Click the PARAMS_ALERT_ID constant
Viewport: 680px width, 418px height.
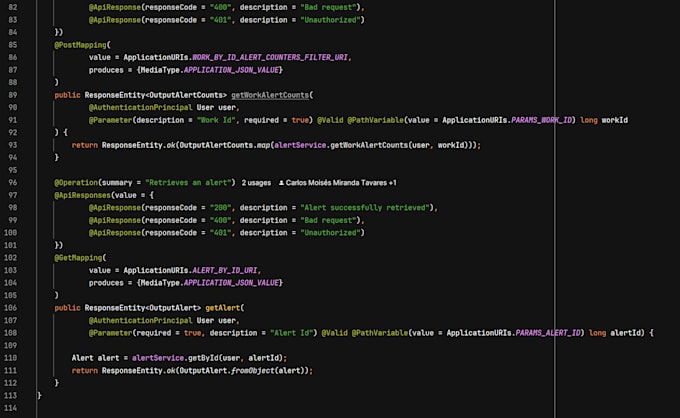click(x=548, y=333)
